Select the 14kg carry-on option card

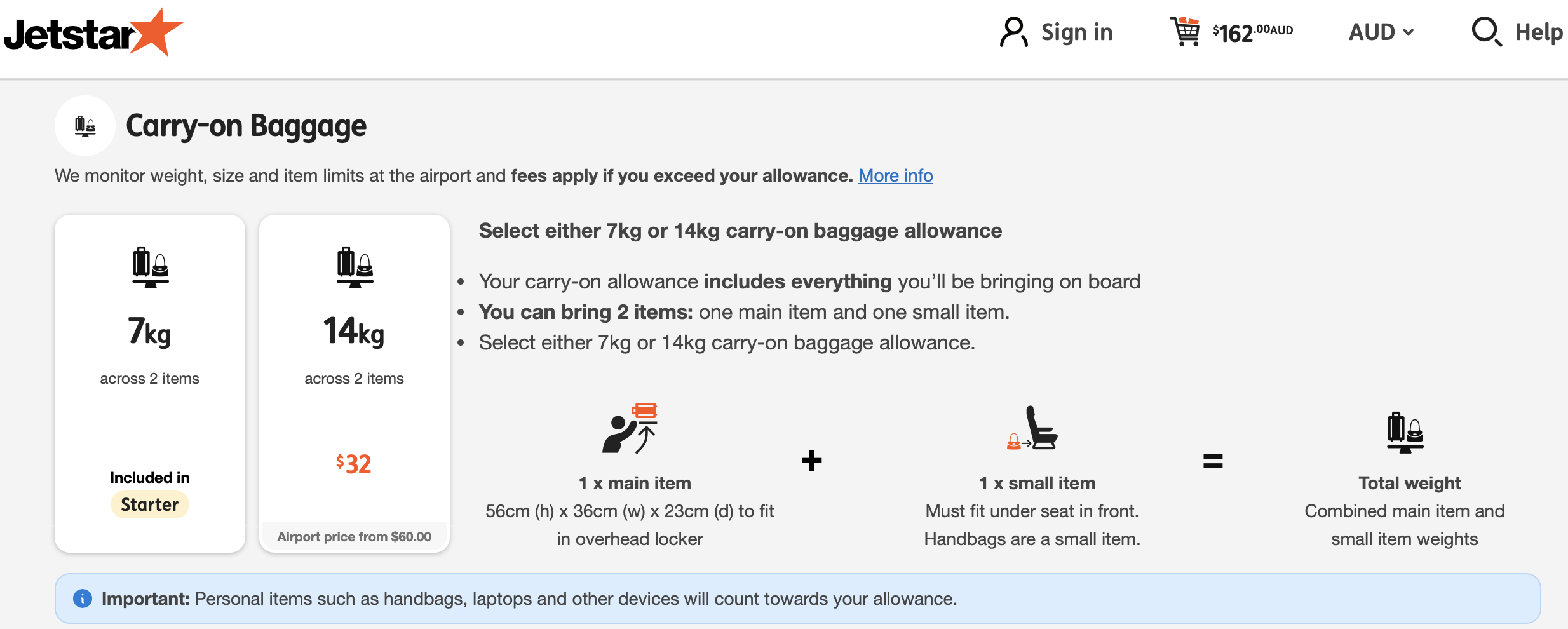(x=355, y=384)
